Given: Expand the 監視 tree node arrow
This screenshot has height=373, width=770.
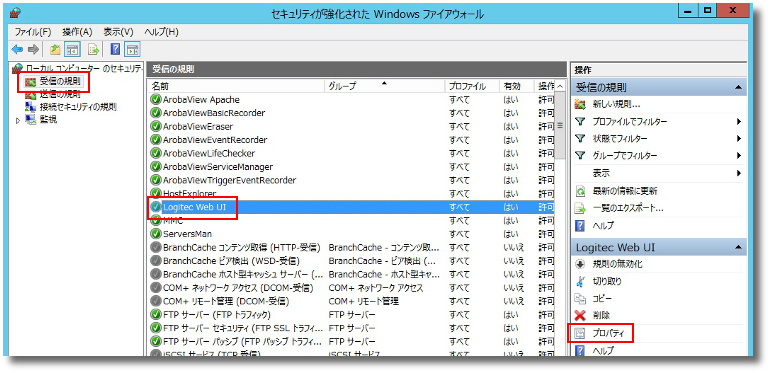Looking at the screenshot, I should pos(19,119).
